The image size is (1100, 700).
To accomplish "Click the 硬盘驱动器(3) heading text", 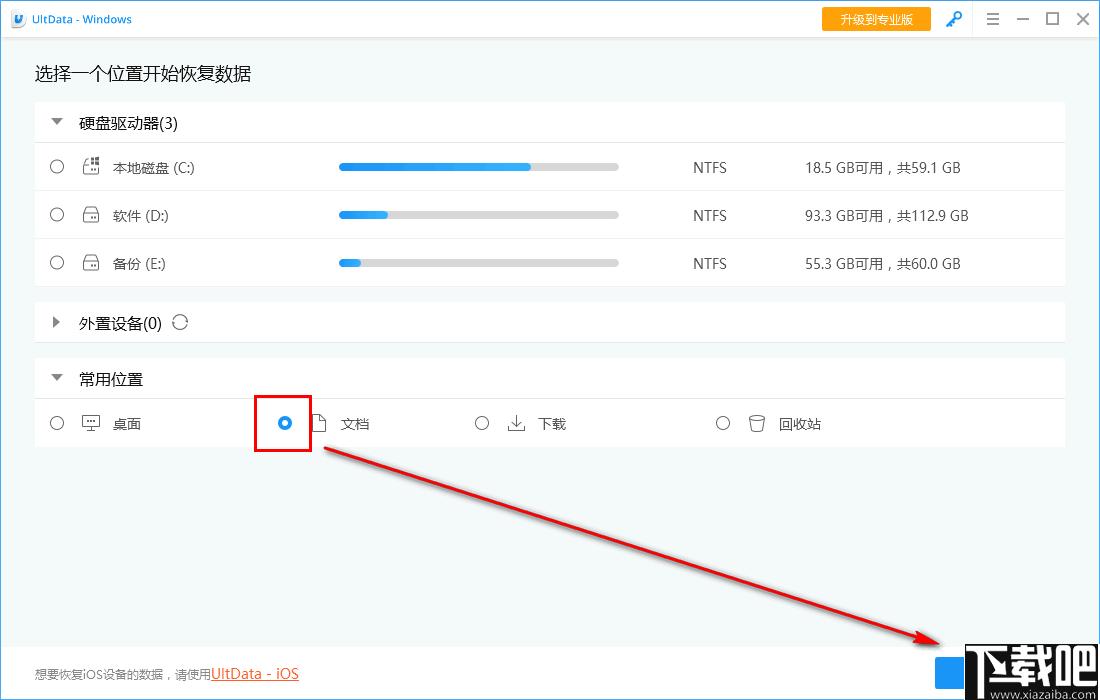I will 128,123.
